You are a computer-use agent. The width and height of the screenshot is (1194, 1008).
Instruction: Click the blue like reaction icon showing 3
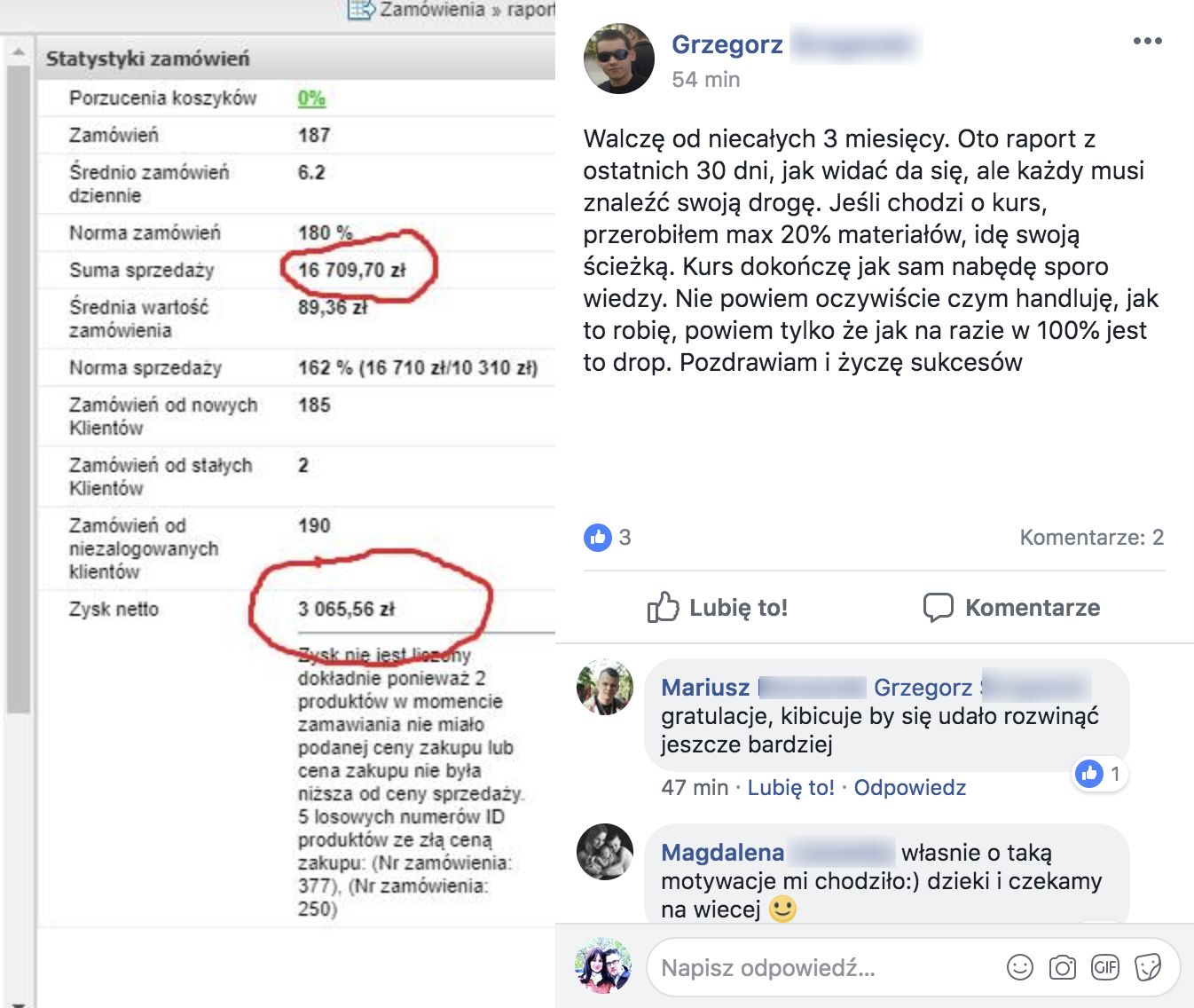pos(598,537)
